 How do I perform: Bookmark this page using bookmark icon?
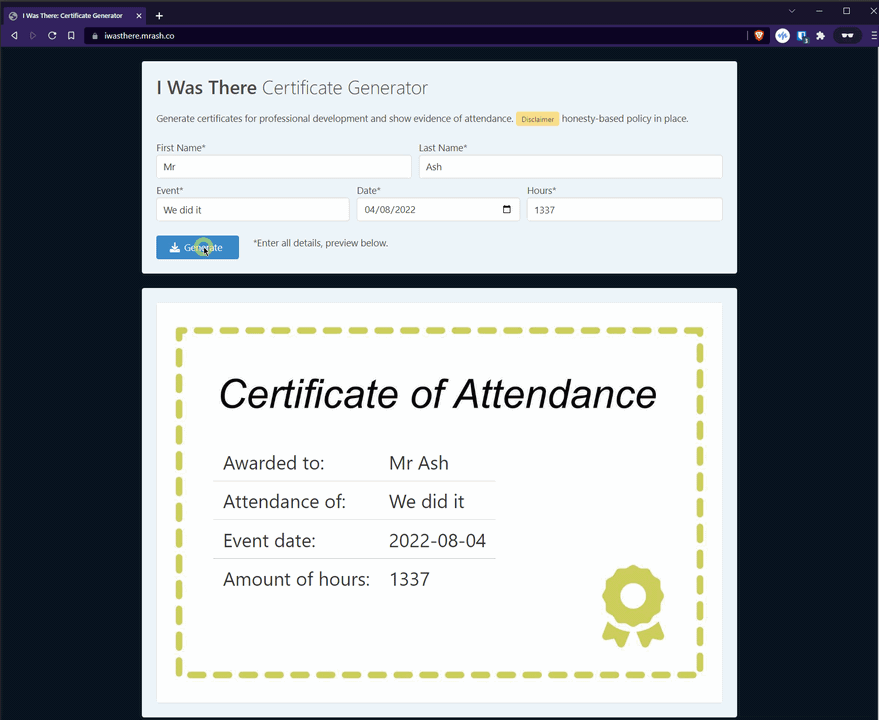tap(71, 35)
